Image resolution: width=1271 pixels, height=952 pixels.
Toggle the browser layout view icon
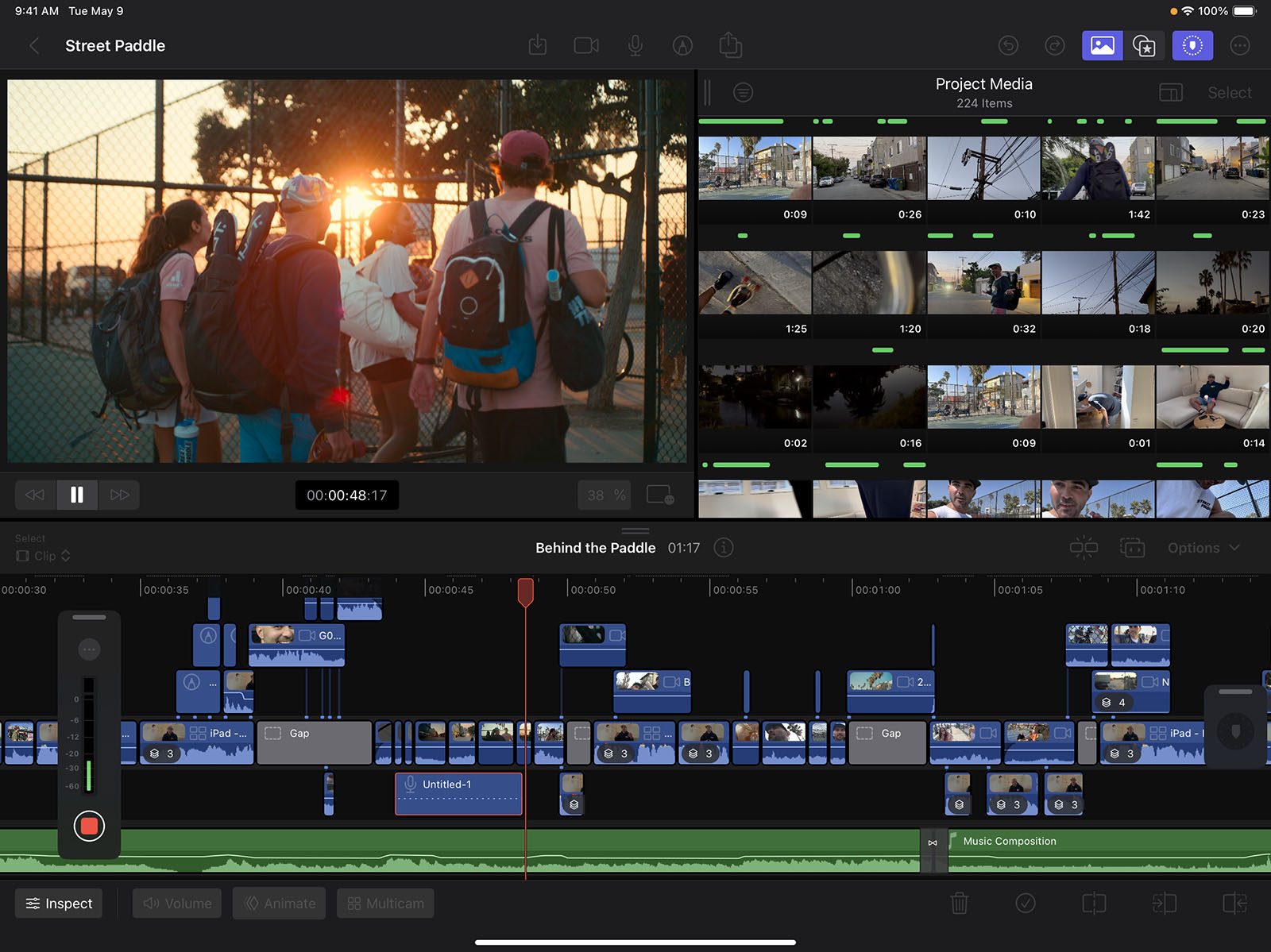tap(1171, 93)
